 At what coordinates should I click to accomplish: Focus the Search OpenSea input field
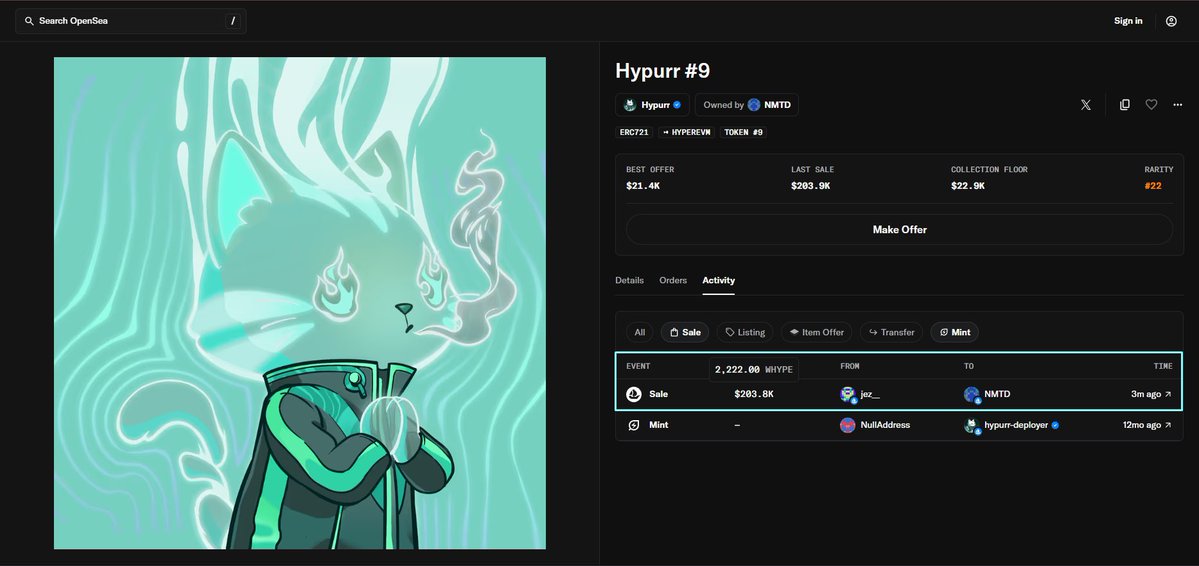click(x=131, y=21)
